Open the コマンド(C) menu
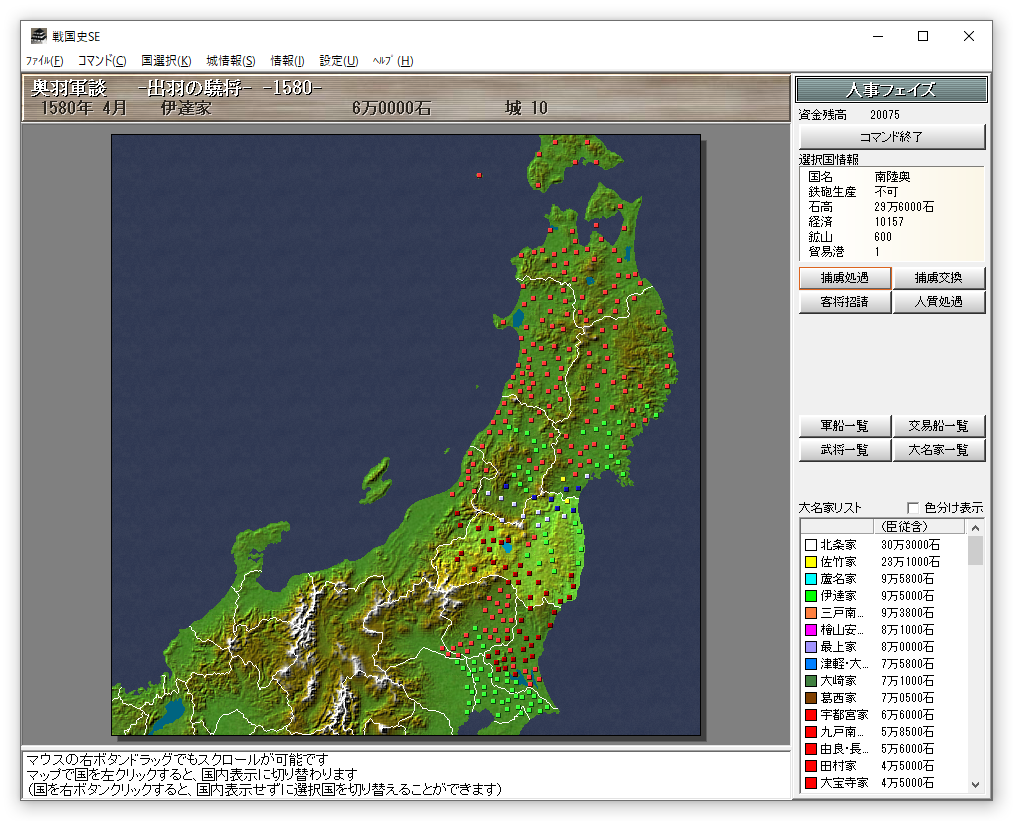1013x821 pixels. (x=102, y=61)
